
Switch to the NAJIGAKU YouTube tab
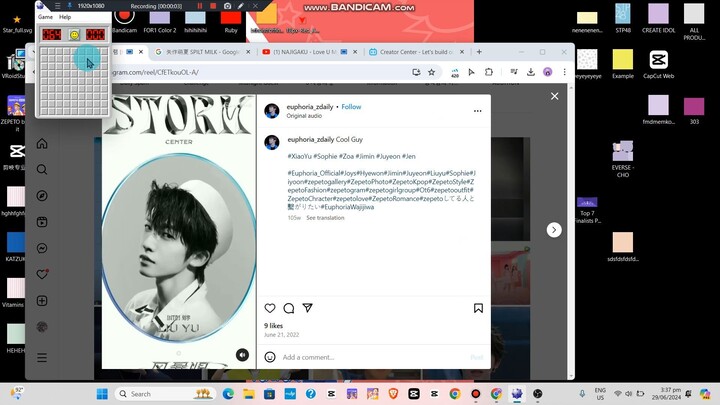305,52
